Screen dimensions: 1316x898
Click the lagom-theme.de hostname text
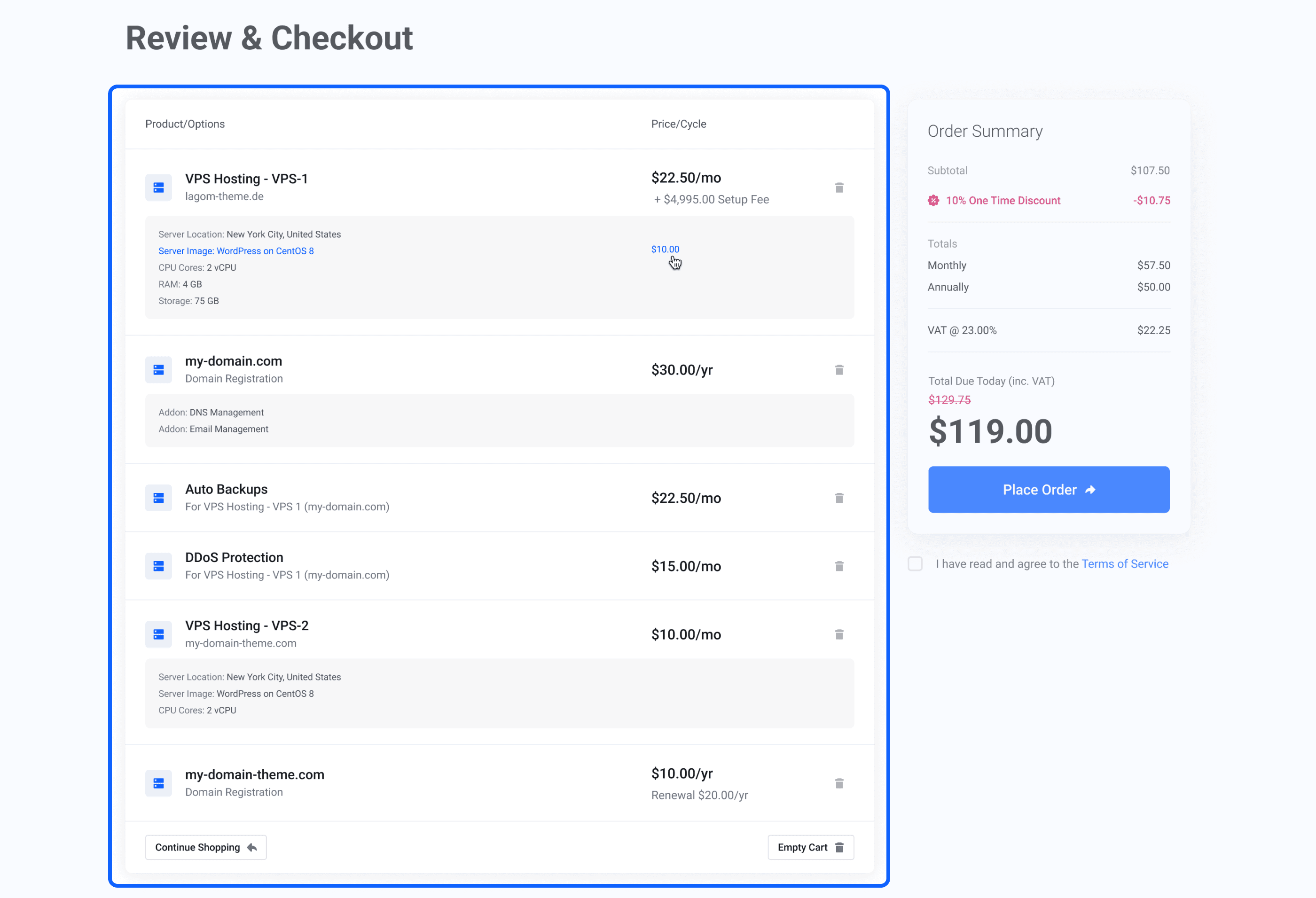[224, 196]
